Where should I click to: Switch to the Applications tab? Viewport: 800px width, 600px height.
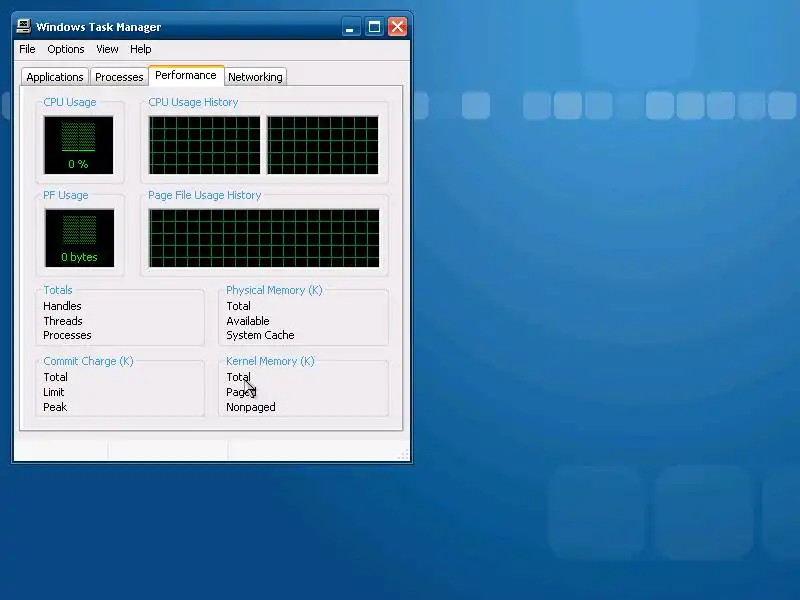pyautogui.click(x=55, y=77)
